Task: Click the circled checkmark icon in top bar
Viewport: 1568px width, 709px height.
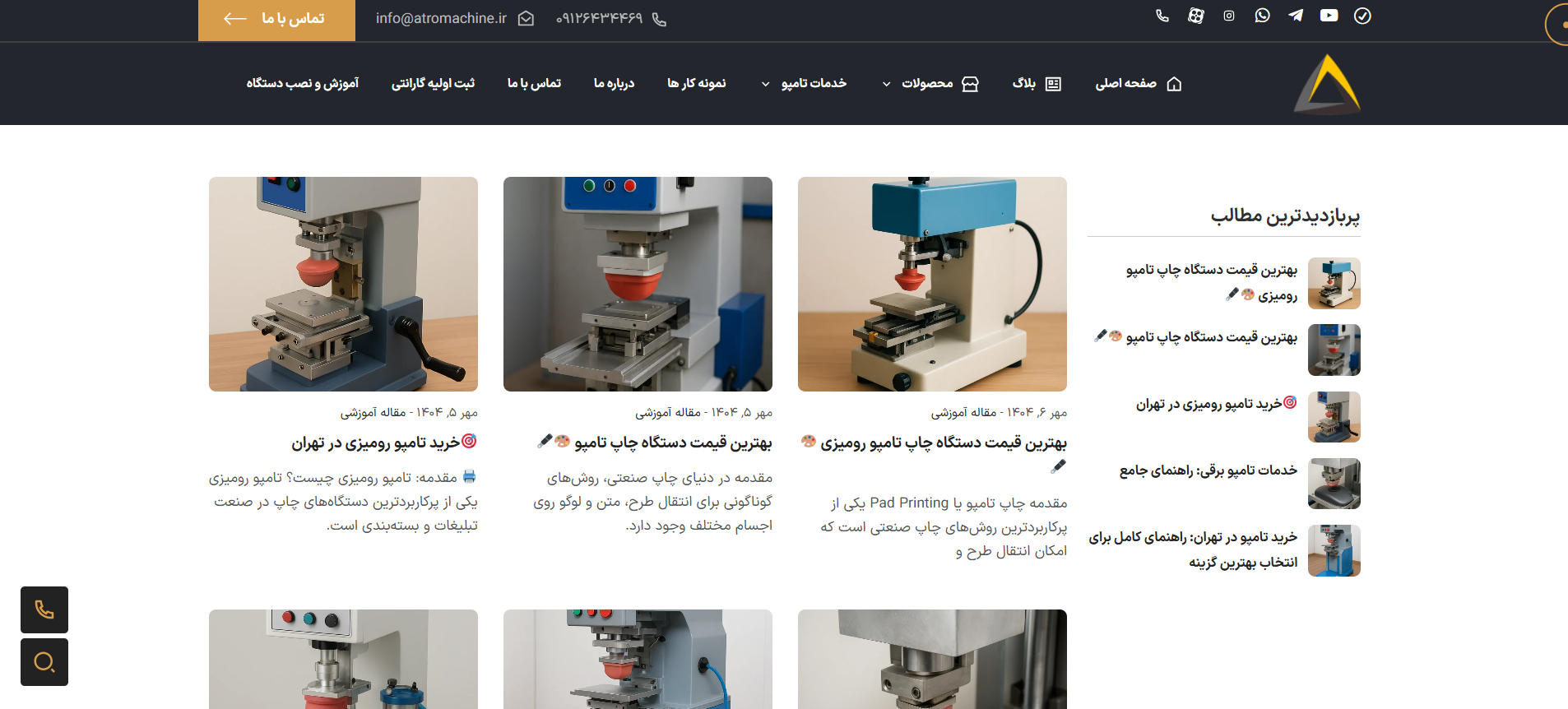Action: point(1362,16)
